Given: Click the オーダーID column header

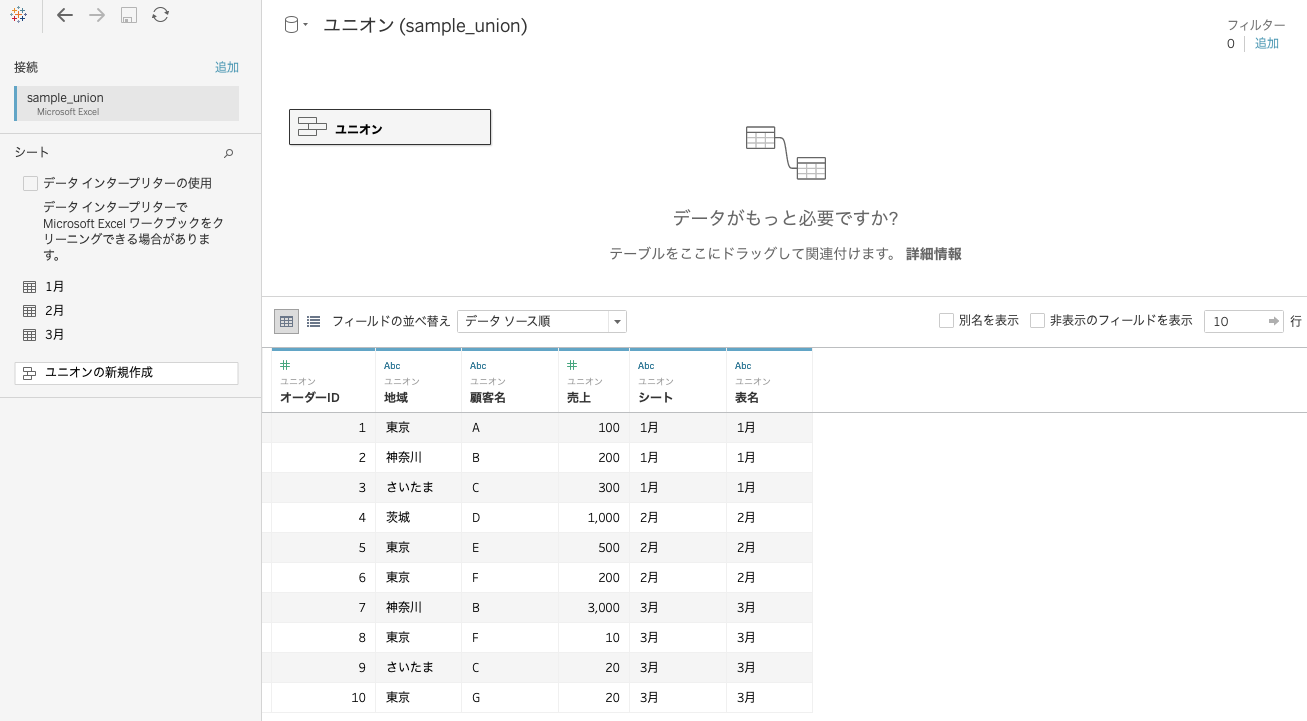Looking at the screenshot, I should 323,381.
